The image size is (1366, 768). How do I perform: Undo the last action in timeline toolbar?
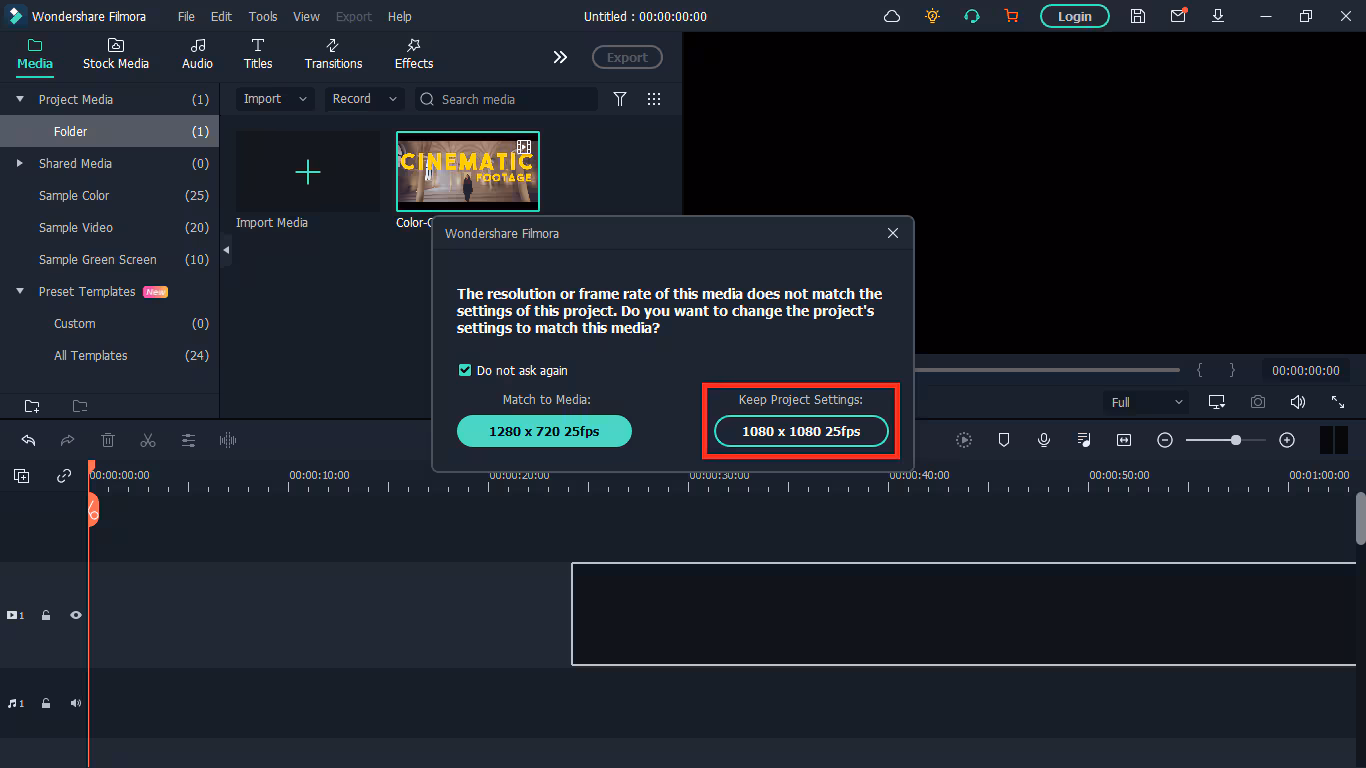(28, 440)
